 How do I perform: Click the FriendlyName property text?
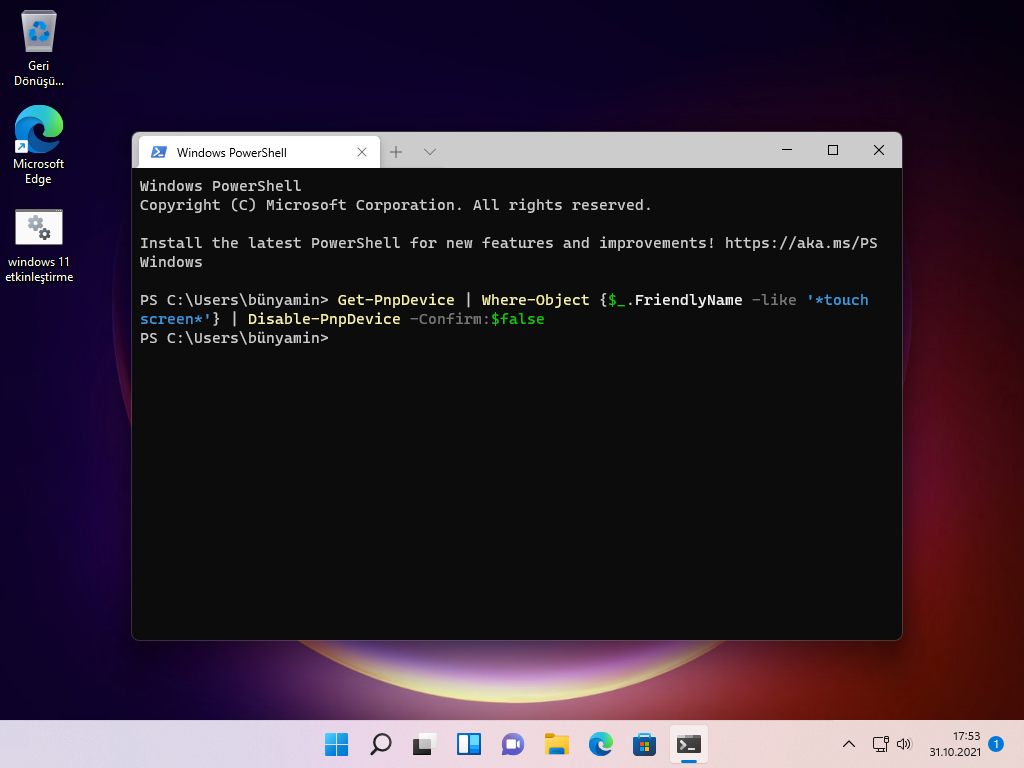tap(688, 300)
